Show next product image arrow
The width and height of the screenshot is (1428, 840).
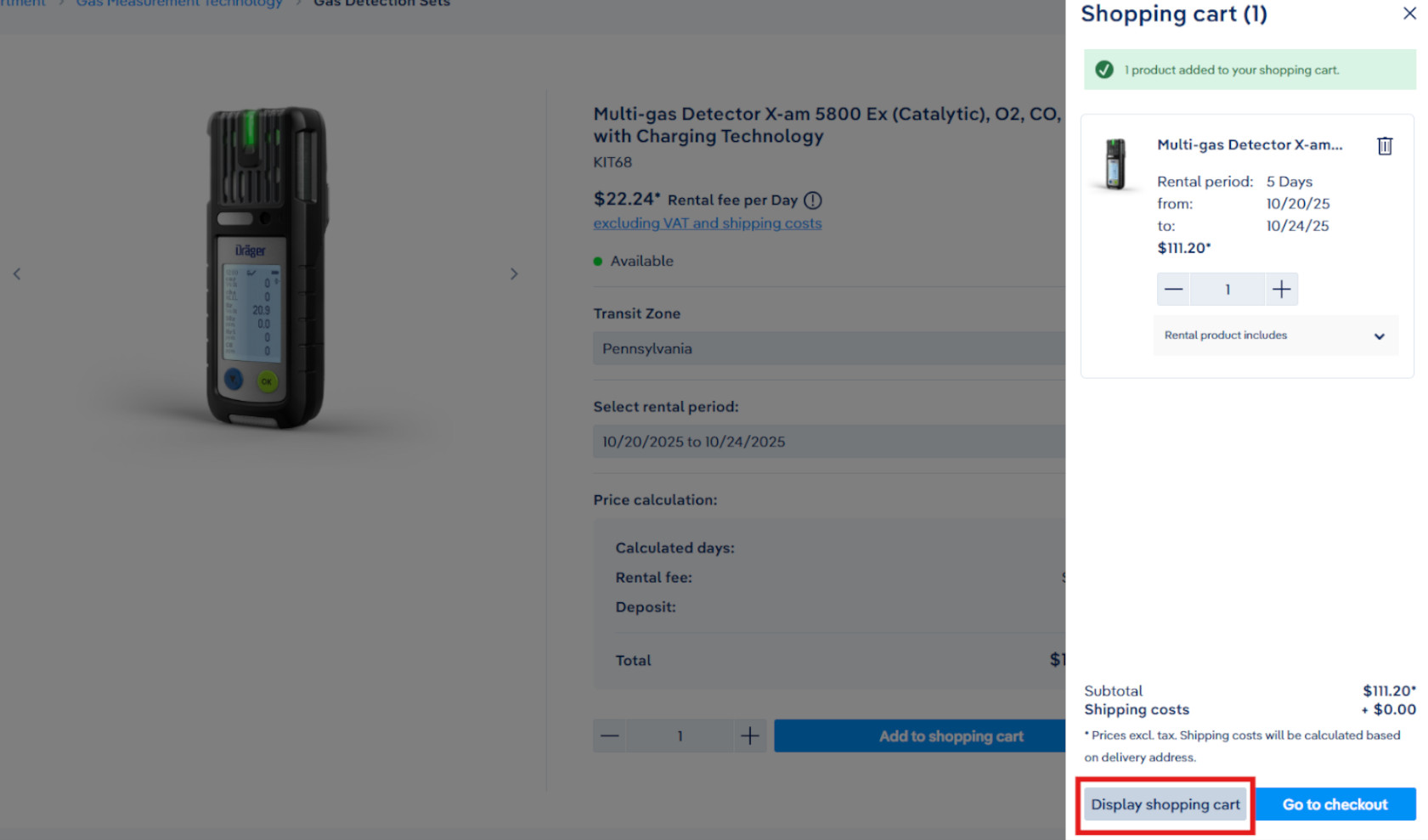(513, 273)
